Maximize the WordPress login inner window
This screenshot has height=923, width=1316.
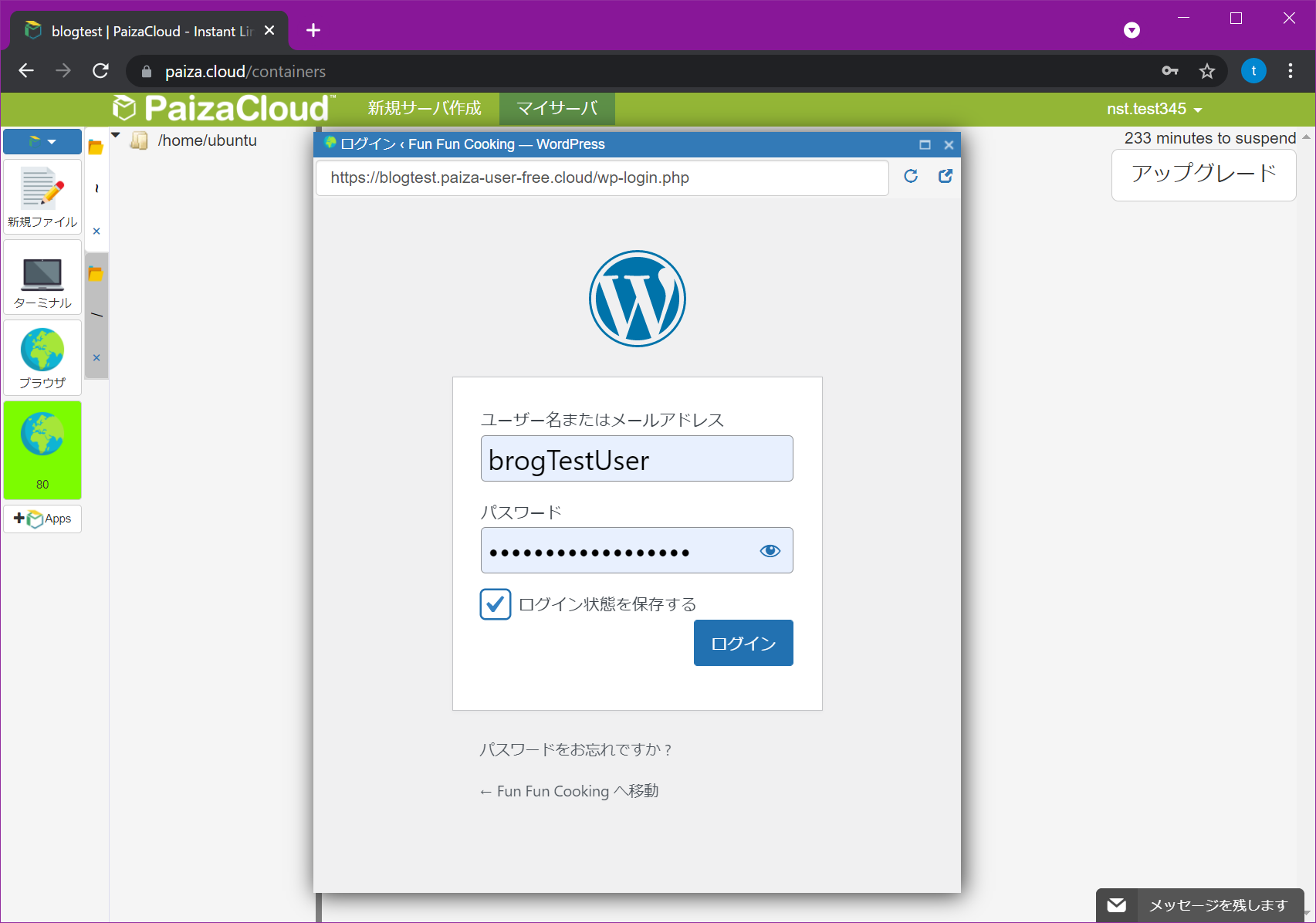[925, 144]
